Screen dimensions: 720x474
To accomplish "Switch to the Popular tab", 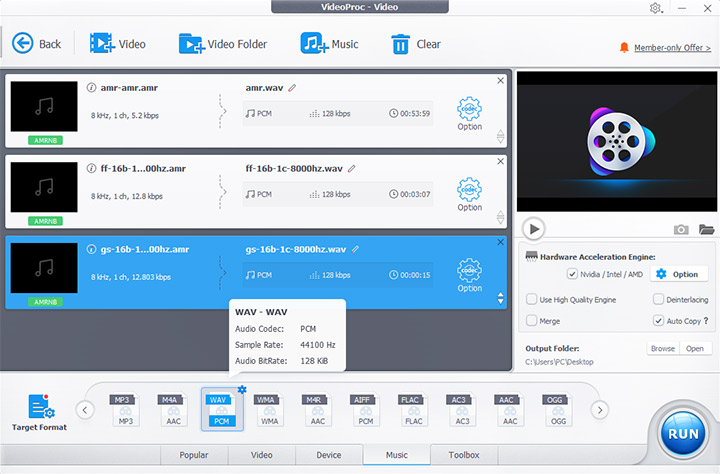I will tap(194, 455).
